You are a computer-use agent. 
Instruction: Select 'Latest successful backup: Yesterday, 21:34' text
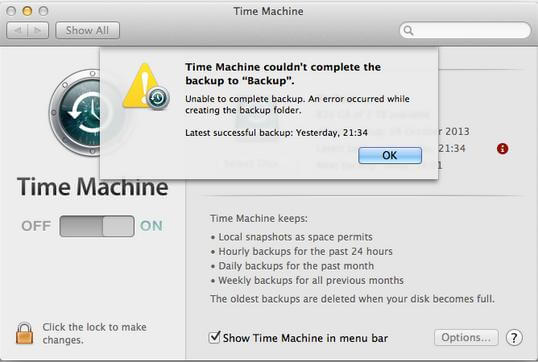point(277,133)
